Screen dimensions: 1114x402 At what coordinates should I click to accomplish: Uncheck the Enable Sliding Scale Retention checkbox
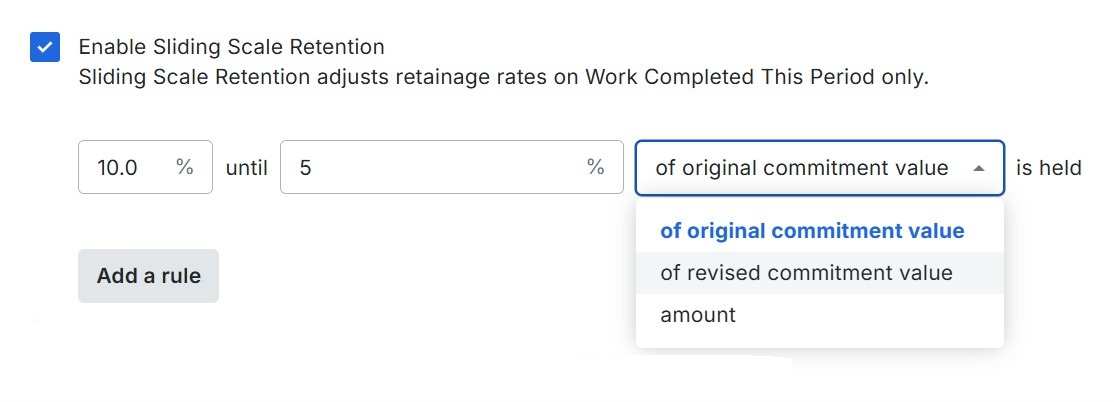[x=45, y=47]
